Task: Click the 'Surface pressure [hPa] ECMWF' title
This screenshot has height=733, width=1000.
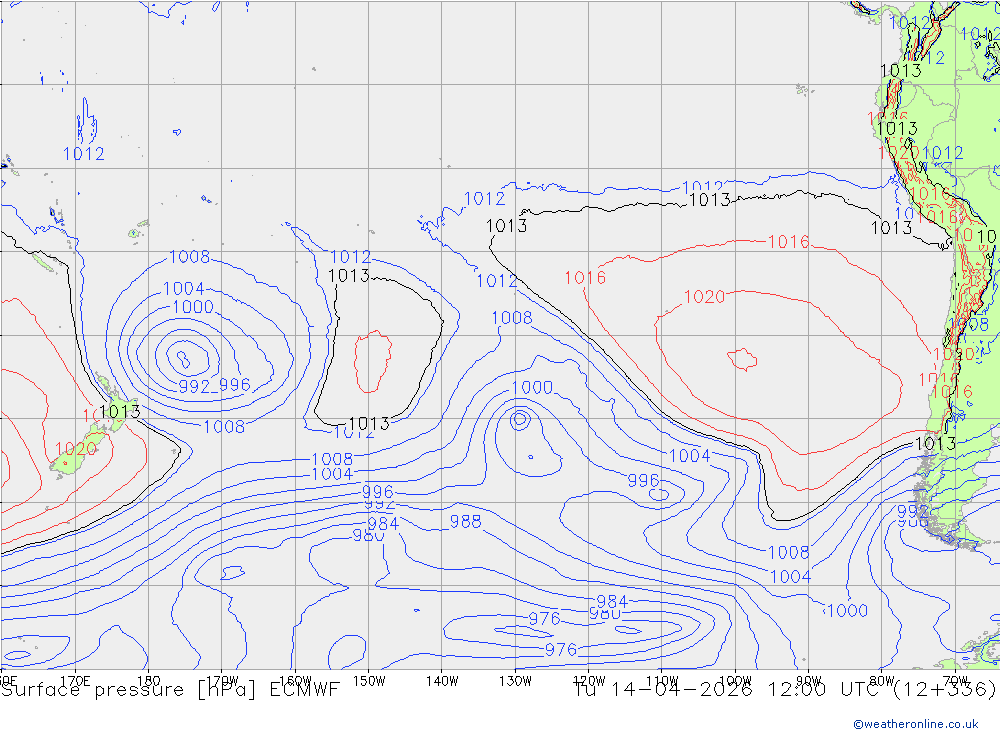Action: point(170,690)
